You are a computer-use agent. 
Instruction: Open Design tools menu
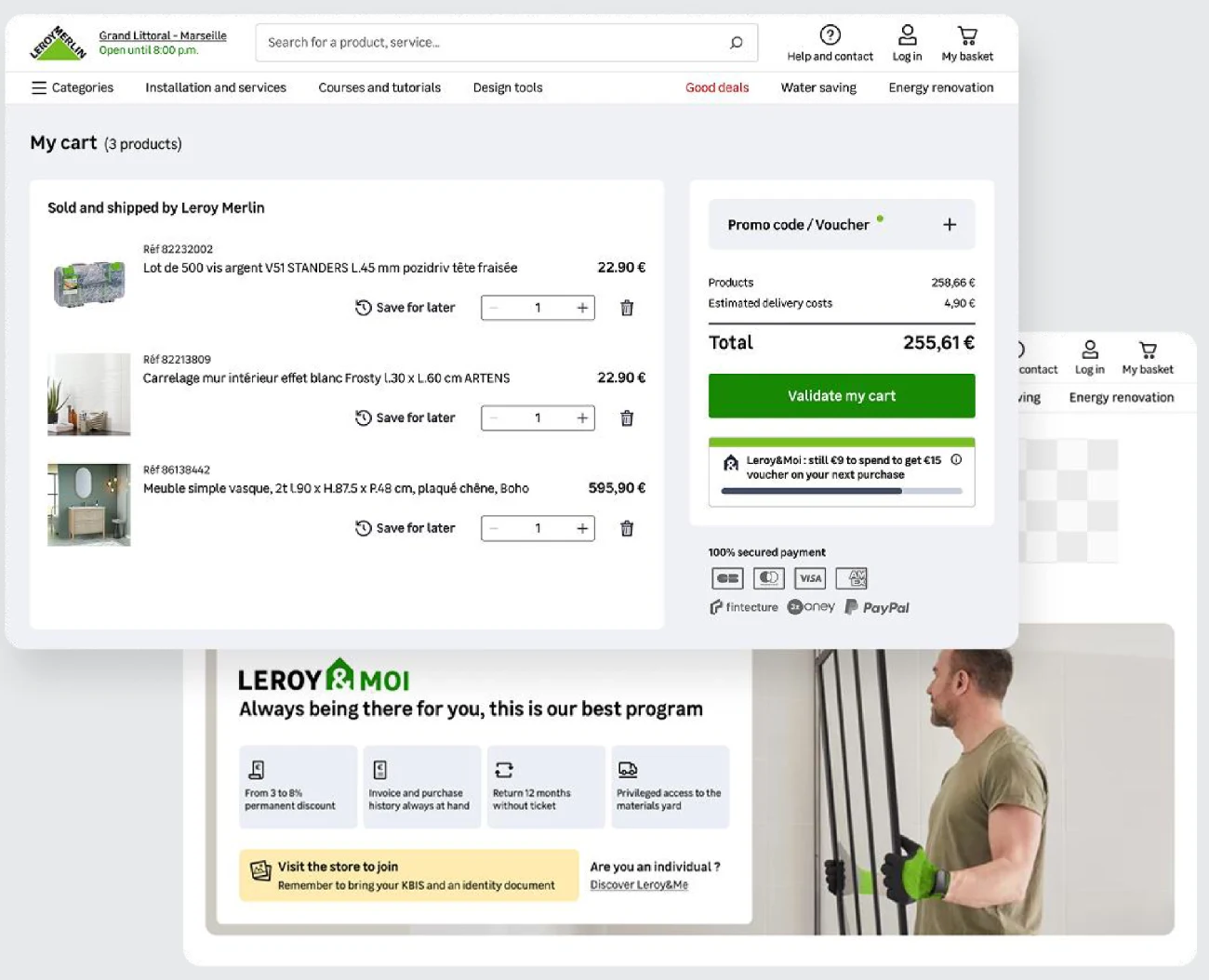[x=508, y=87]
